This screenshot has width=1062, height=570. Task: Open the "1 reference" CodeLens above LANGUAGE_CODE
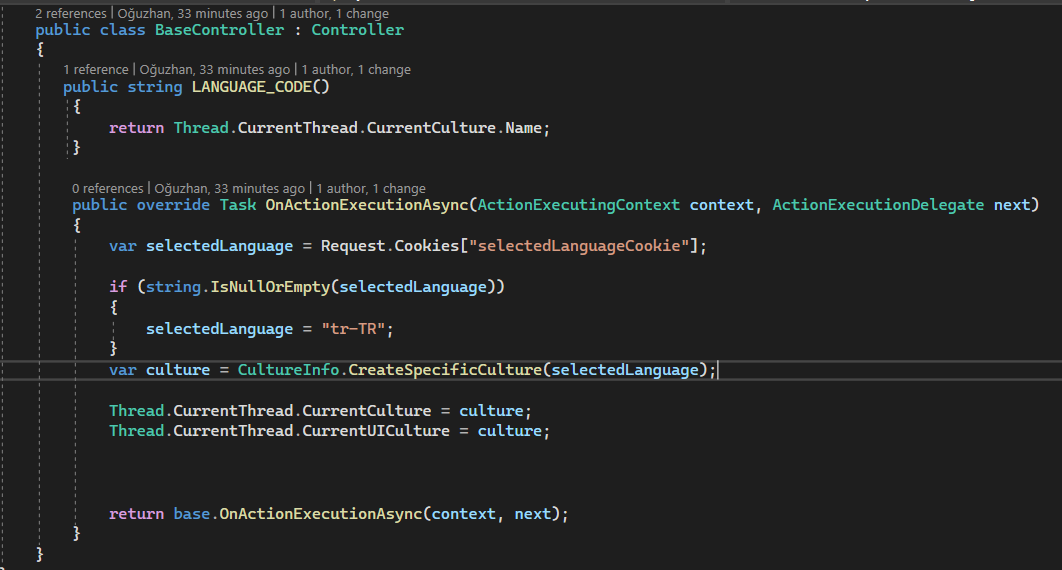tap(95, 70)
